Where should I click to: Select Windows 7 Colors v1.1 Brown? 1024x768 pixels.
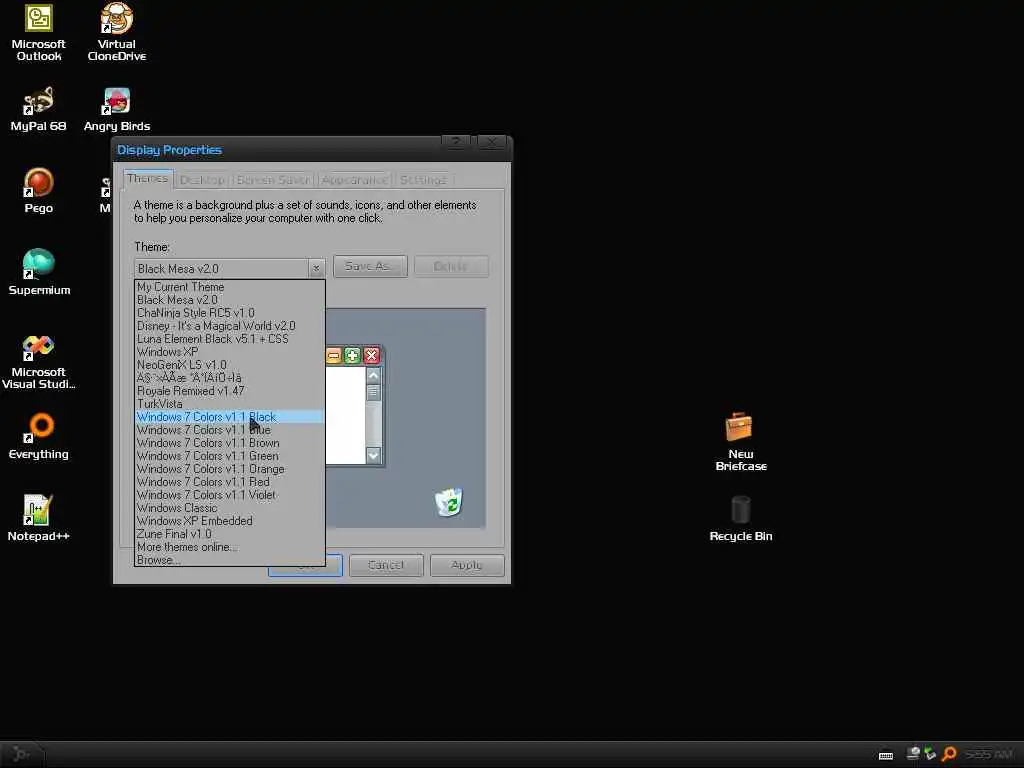pos(229,443)
